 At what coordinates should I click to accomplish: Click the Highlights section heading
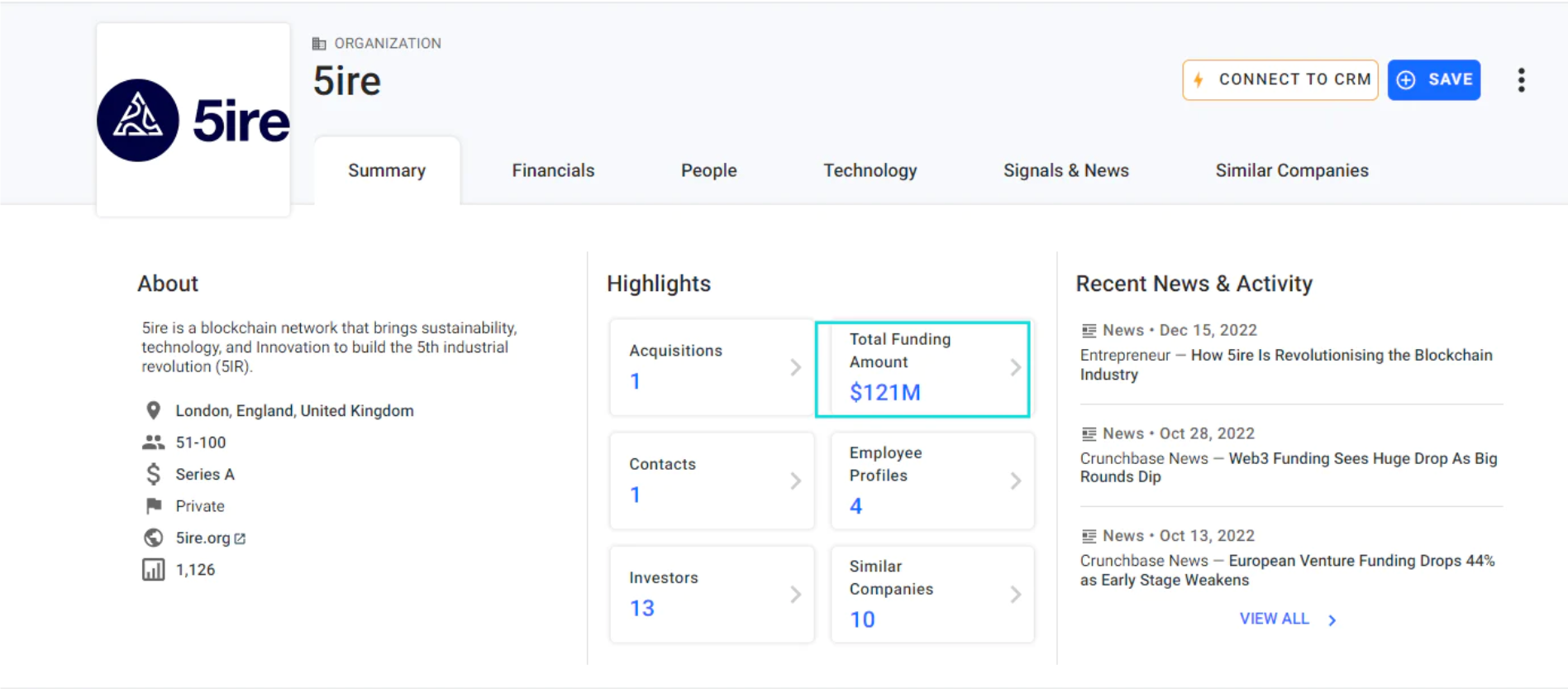coord(659,284)
